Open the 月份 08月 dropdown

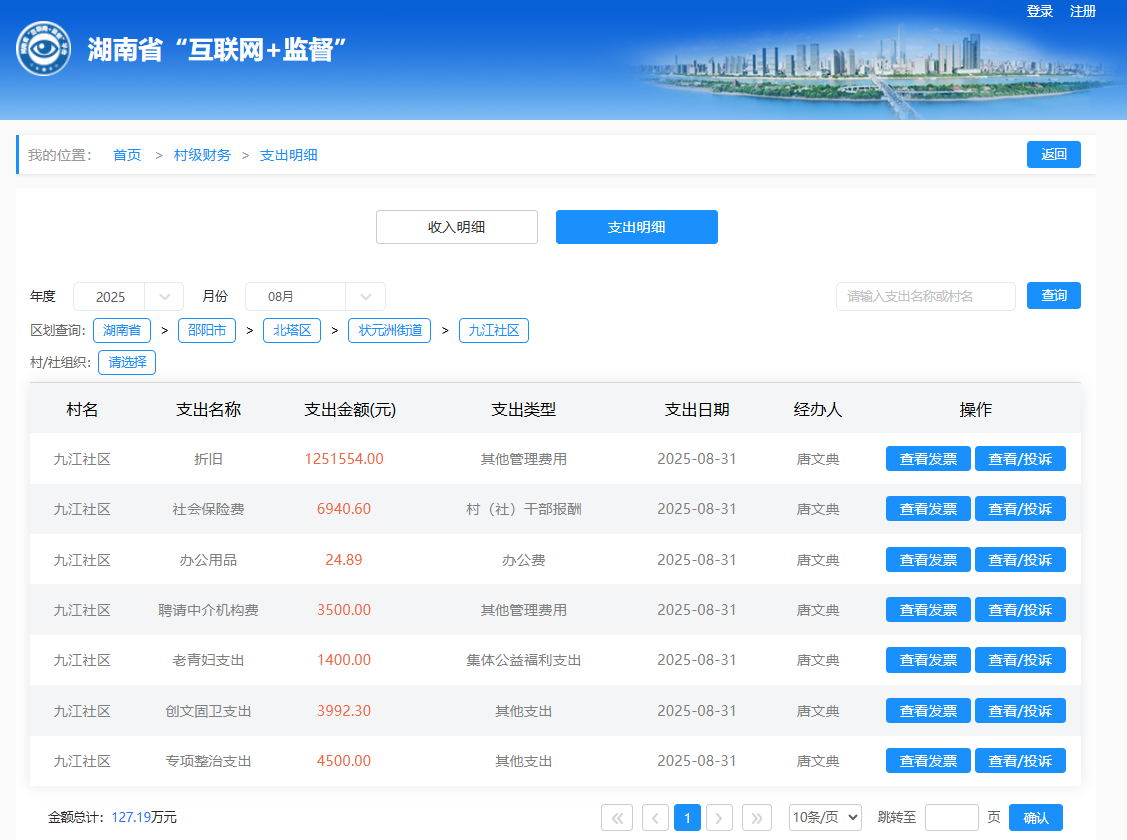(315, 297)
